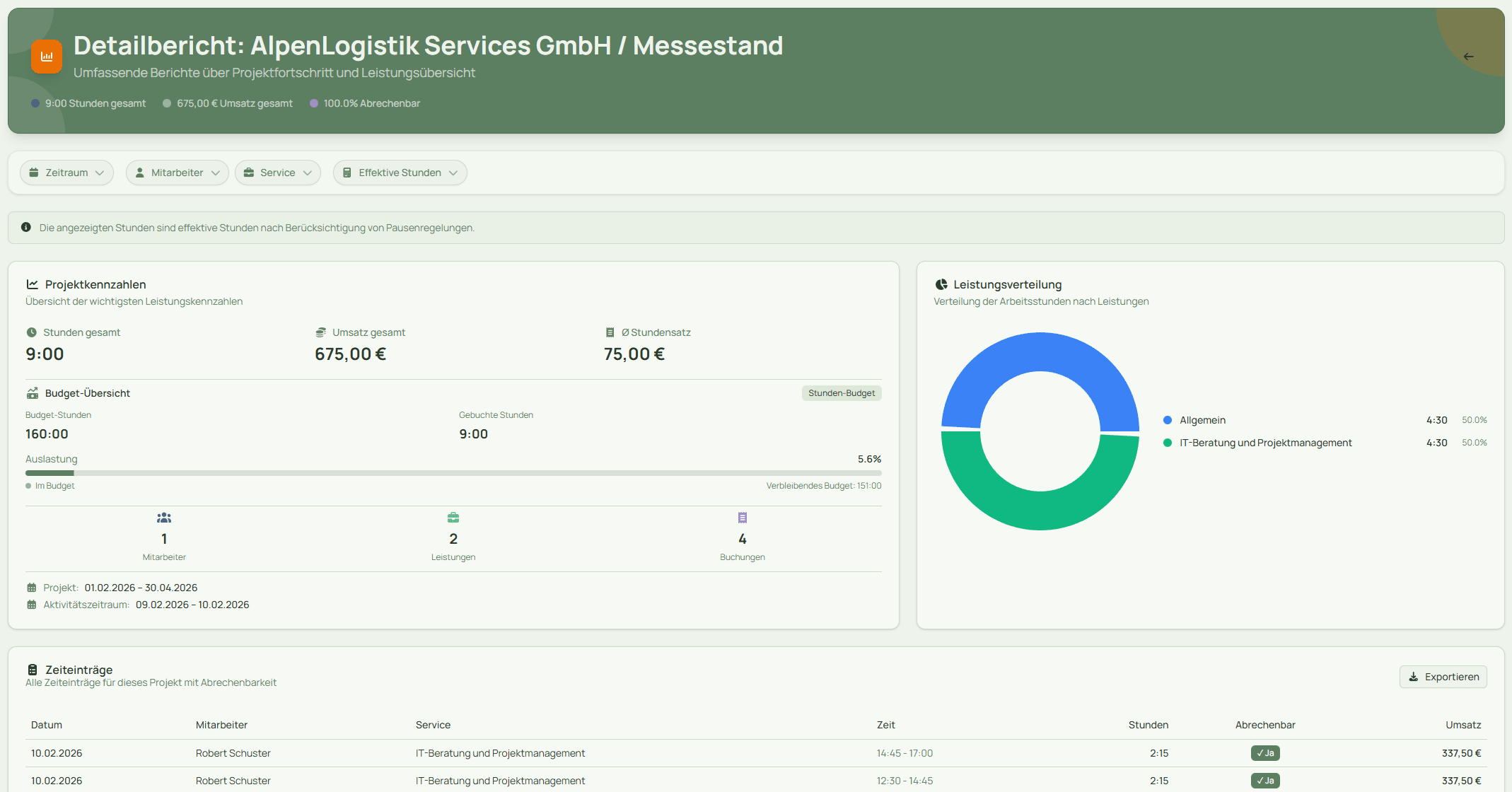Click the purple receipt icon above Buchungen
The height and width of the screenshot is (792, 1512).
743,518
